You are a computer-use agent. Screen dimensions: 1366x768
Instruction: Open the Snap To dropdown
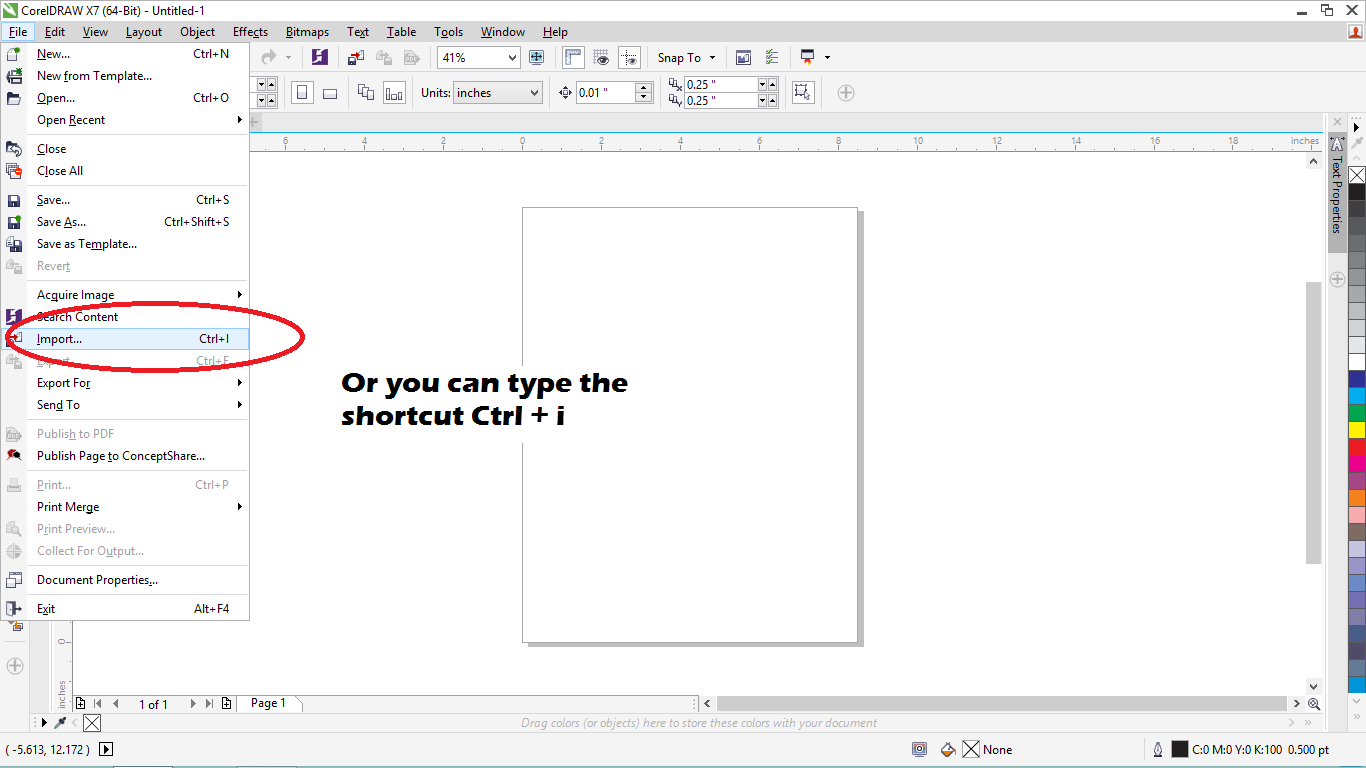click(684, 57)
